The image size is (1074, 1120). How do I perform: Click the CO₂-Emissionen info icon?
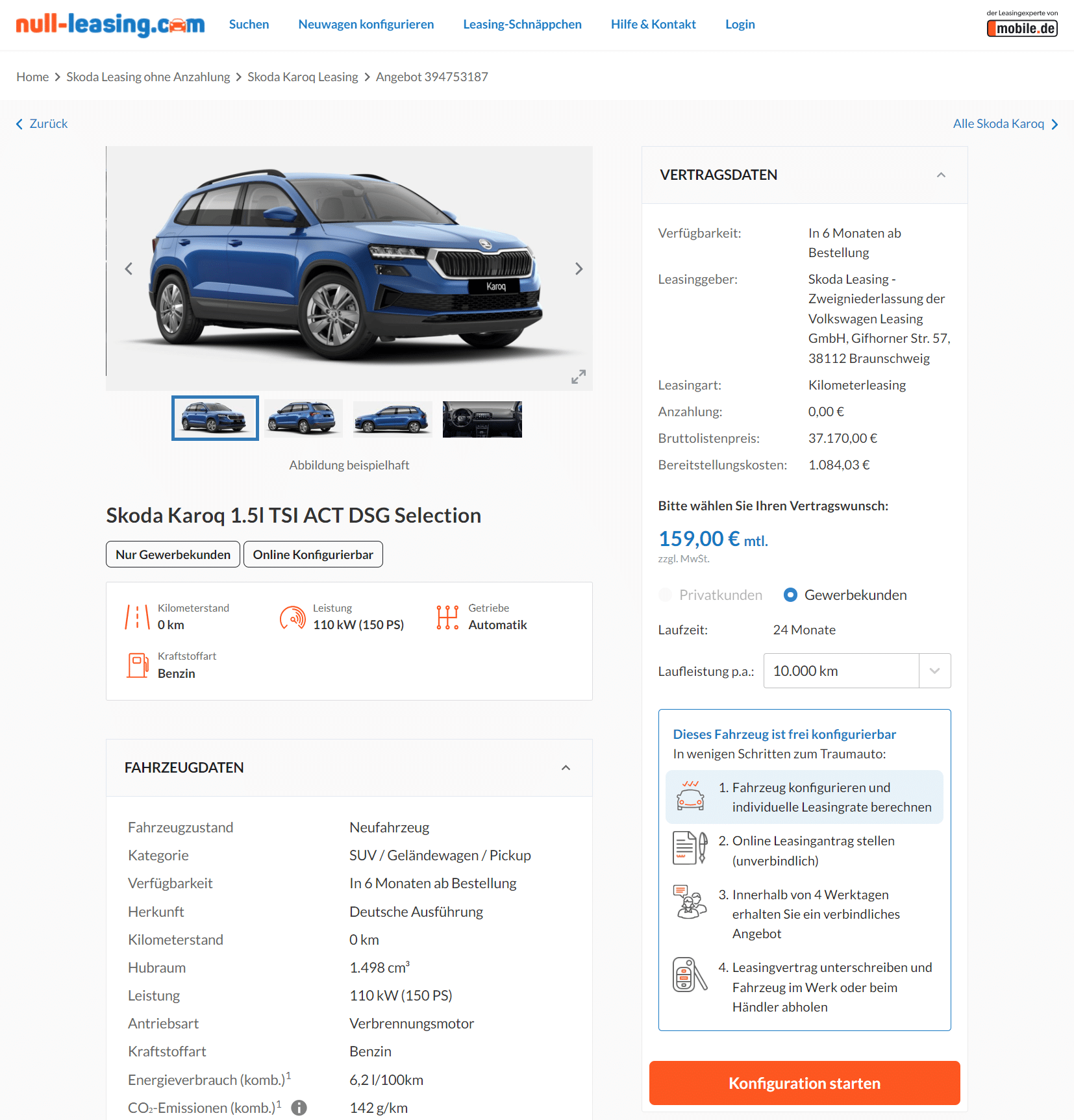(x=299, y=1108)
